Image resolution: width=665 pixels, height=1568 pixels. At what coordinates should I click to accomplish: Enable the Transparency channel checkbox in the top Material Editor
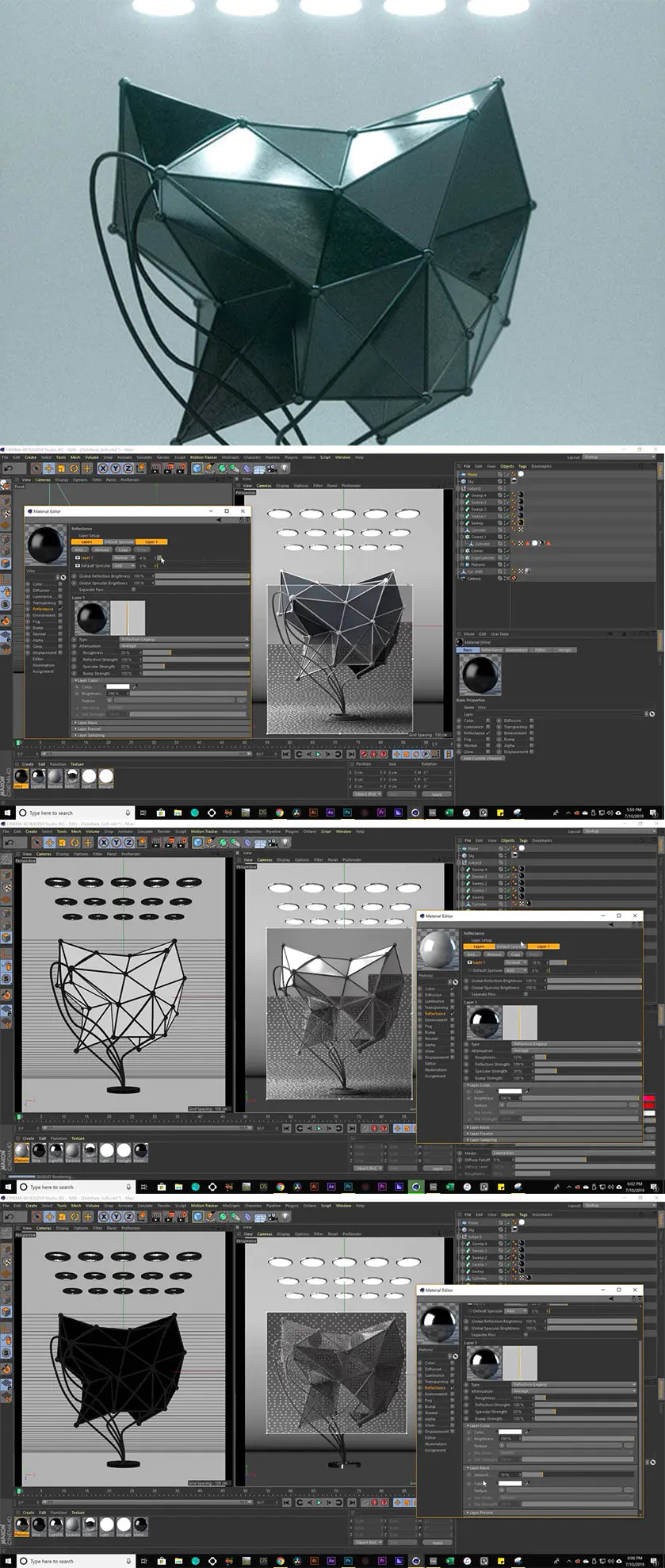[59, 602]
